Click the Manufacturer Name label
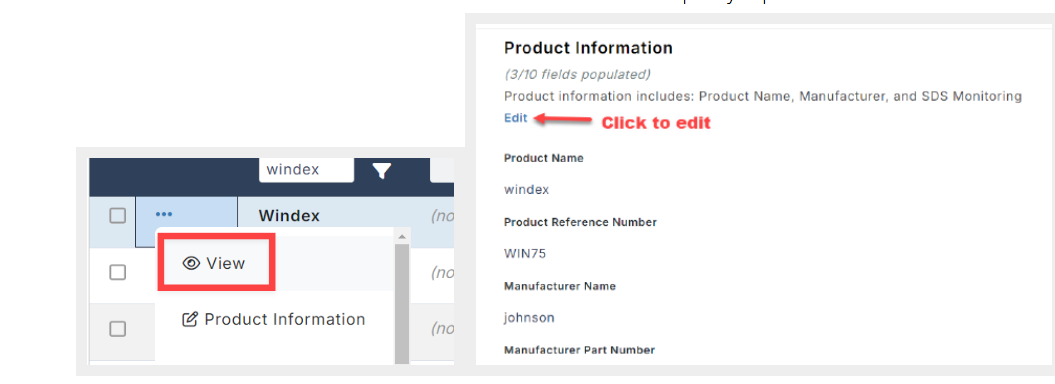The image size is (1055, 384). tap(560, 286)
